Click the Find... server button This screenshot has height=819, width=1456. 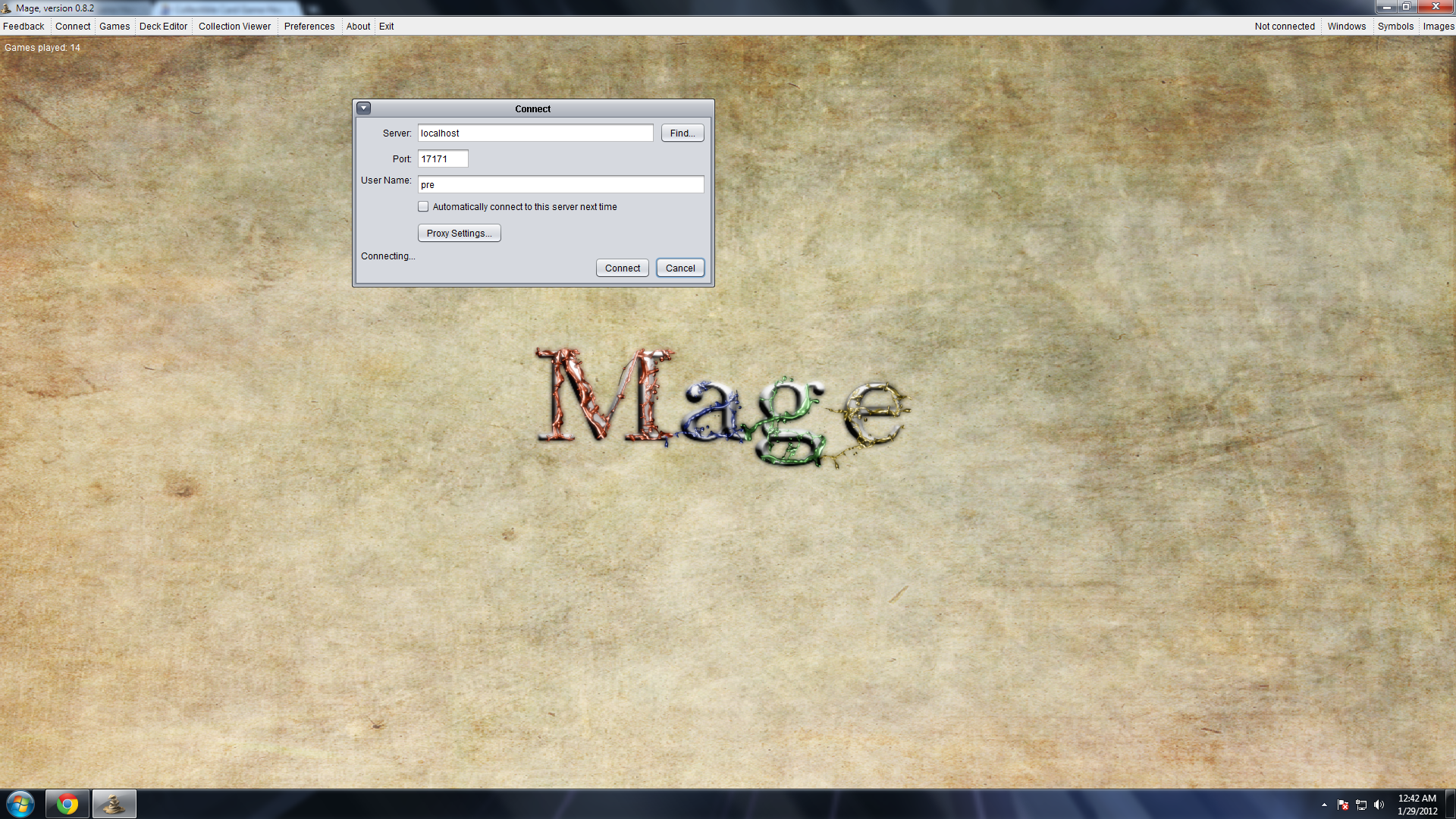682,133
